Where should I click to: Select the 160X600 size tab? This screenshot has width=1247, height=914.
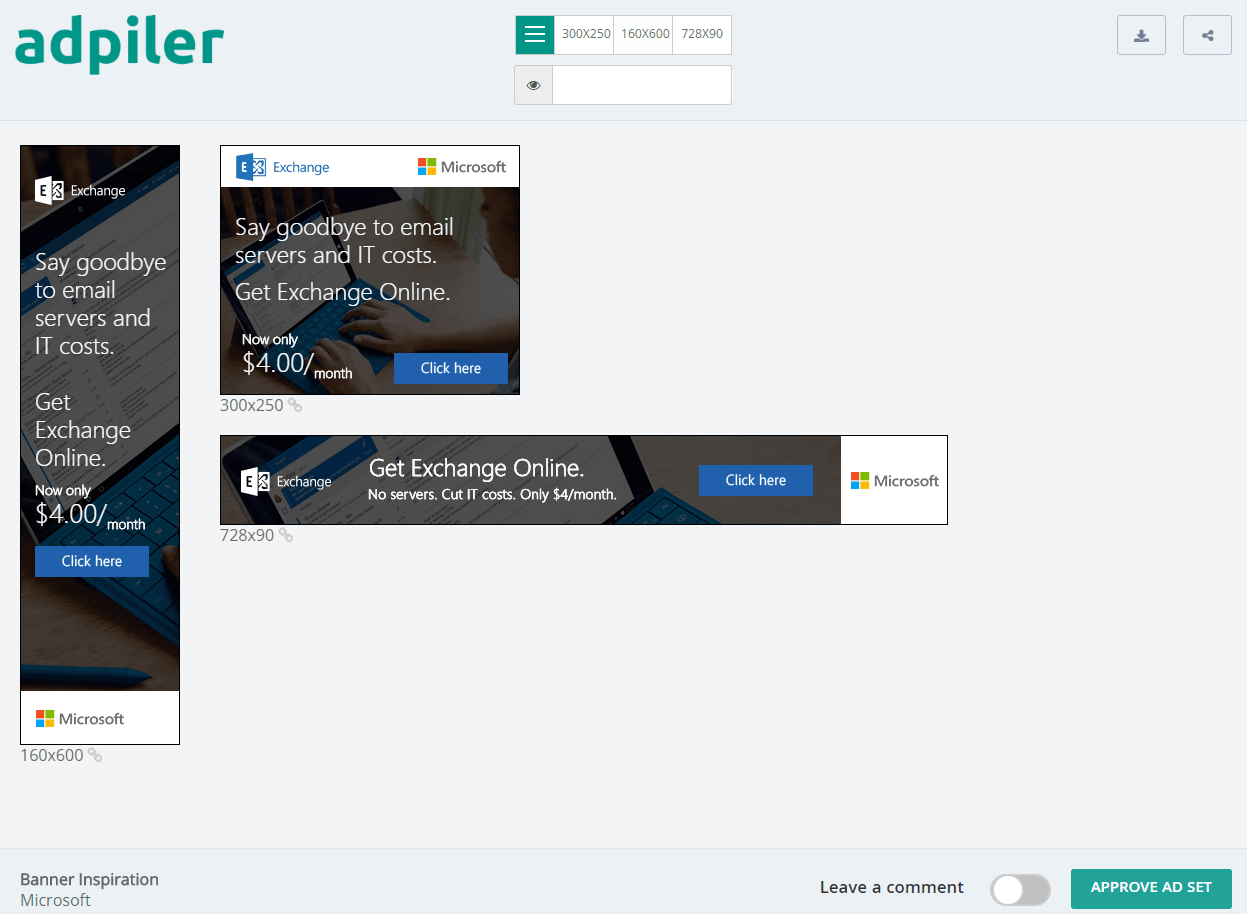(x=644, y=35)
